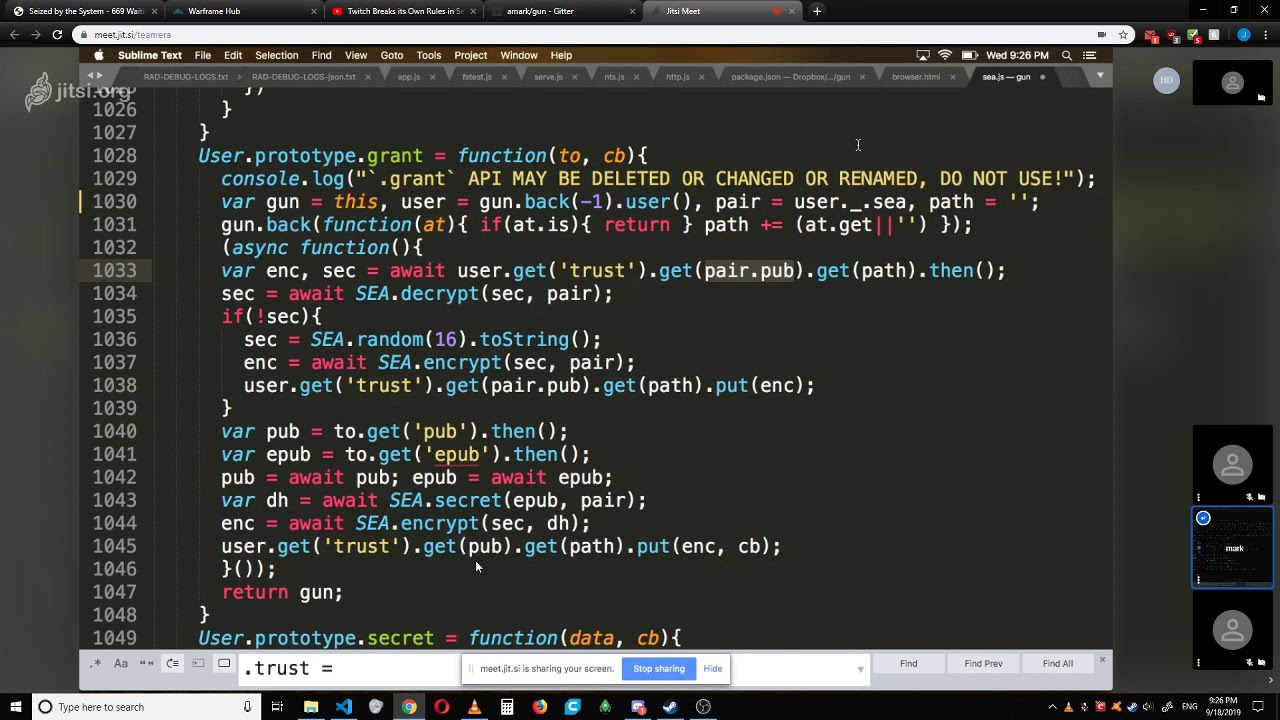Open Task View on the taskbar
Viewport: 1280px width, 720px height.
[x=277, y=707]
